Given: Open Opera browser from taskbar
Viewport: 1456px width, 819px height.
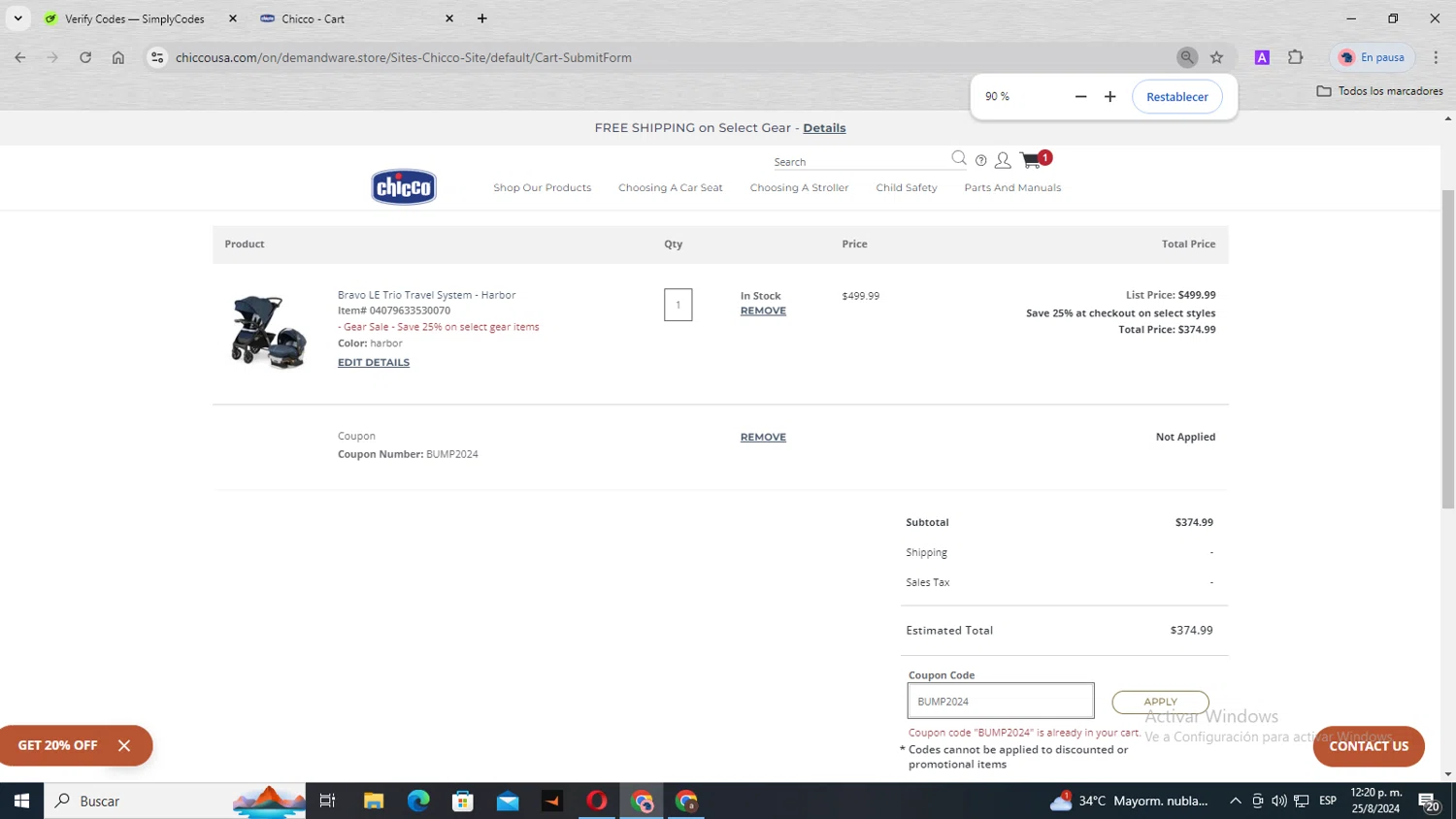Looking at the screenshot, I should tap(597, 801).
